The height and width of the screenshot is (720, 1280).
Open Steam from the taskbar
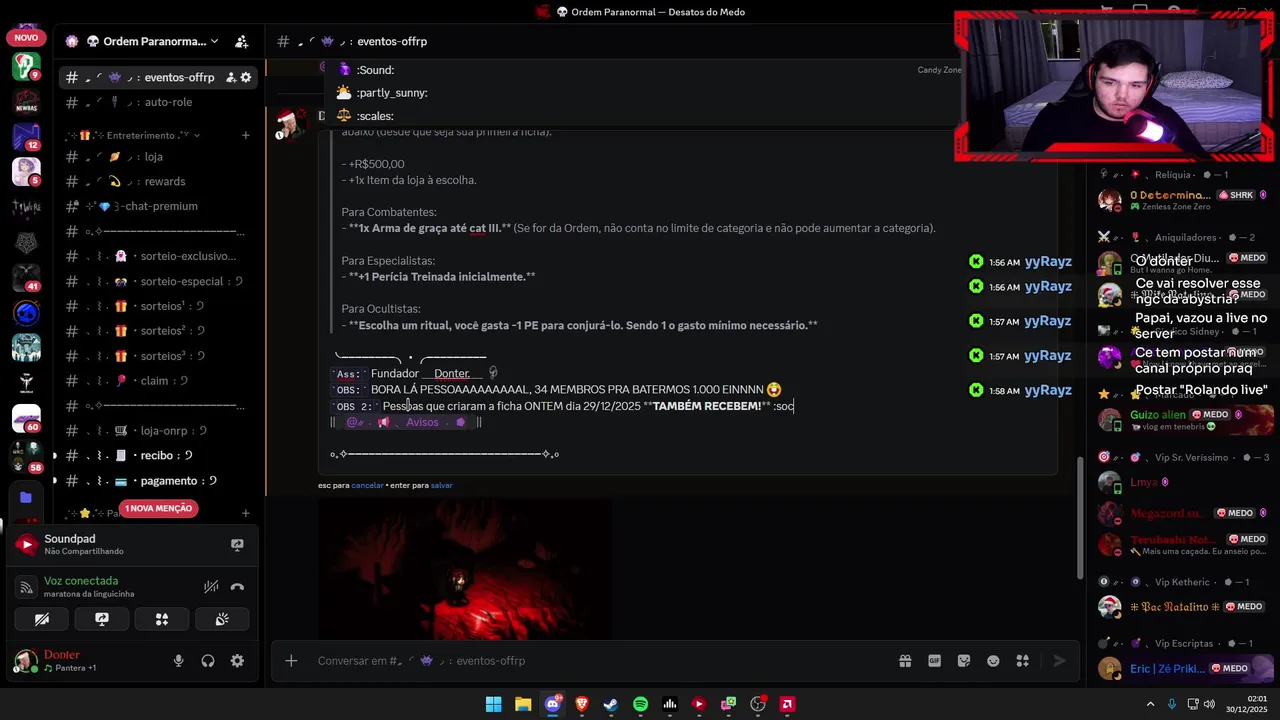611,704
